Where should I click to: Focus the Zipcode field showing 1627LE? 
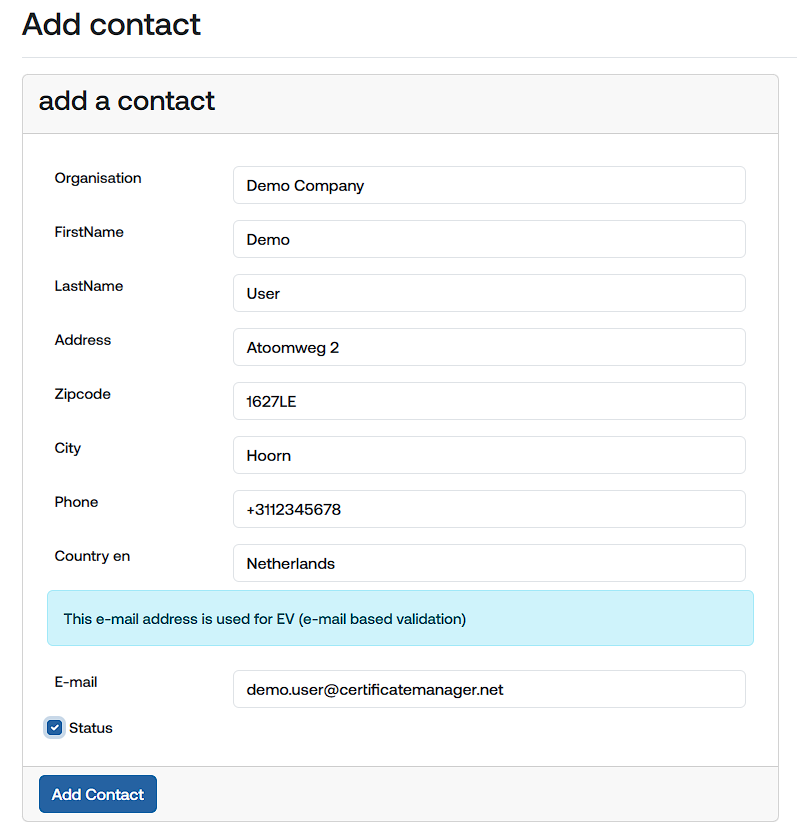tap(489, 401)
